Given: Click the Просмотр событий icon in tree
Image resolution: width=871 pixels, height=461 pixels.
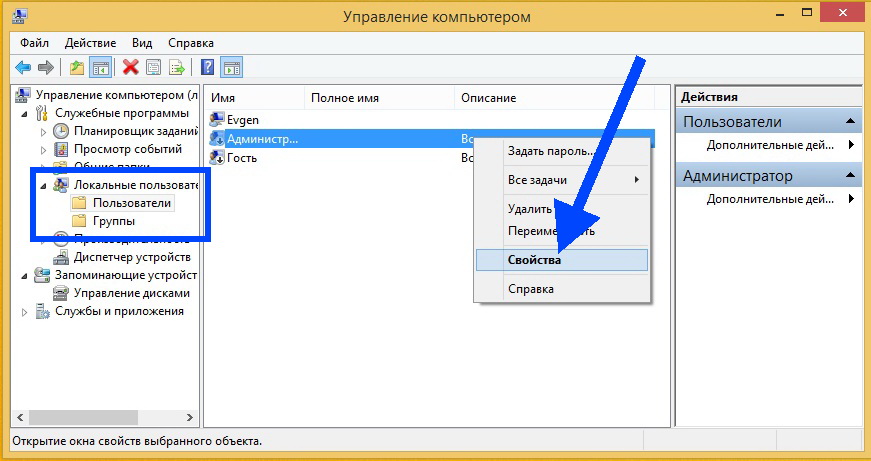Looking at the screenshot, I should pyautogui.click(x=61, y=149).
